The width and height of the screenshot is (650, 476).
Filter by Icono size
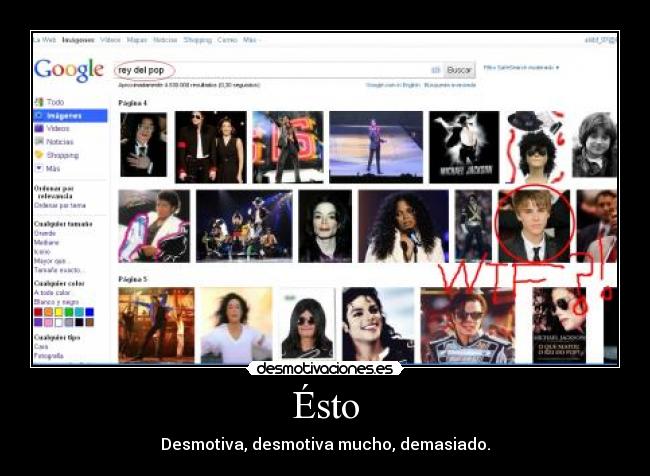(42, 252)
